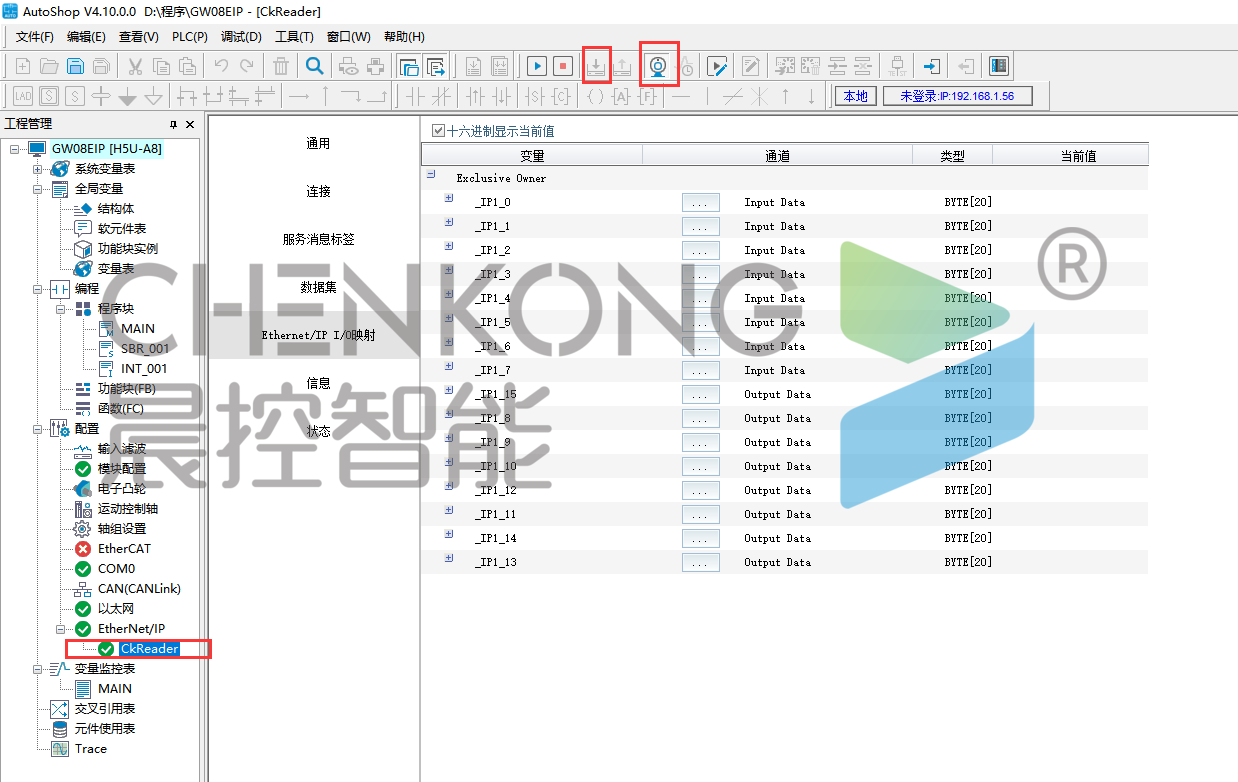Click the ... button in _IP1_13 row
The image size is (1238, 782).
click(x=700, y=562)
